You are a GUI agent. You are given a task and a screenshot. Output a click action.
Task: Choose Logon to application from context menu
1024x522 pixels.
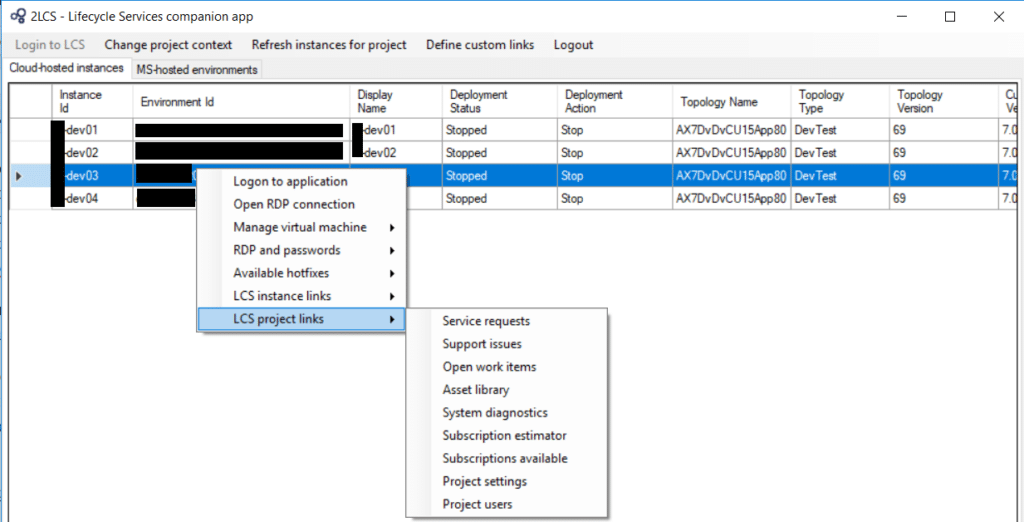290,182
